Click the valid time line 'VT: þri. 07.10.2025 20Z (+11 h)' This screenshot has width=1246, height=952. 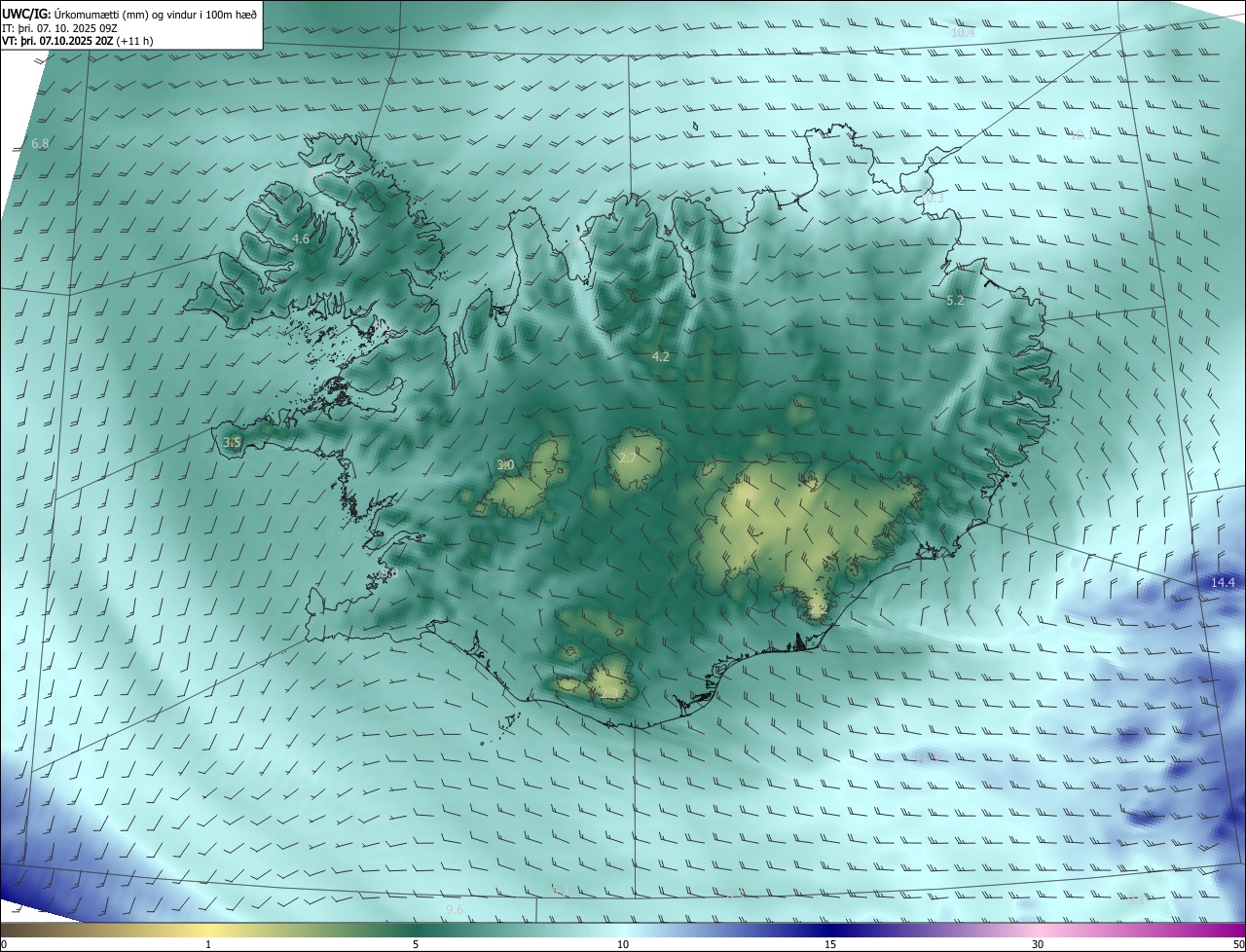pyautogui.click(x=78, y=41)
